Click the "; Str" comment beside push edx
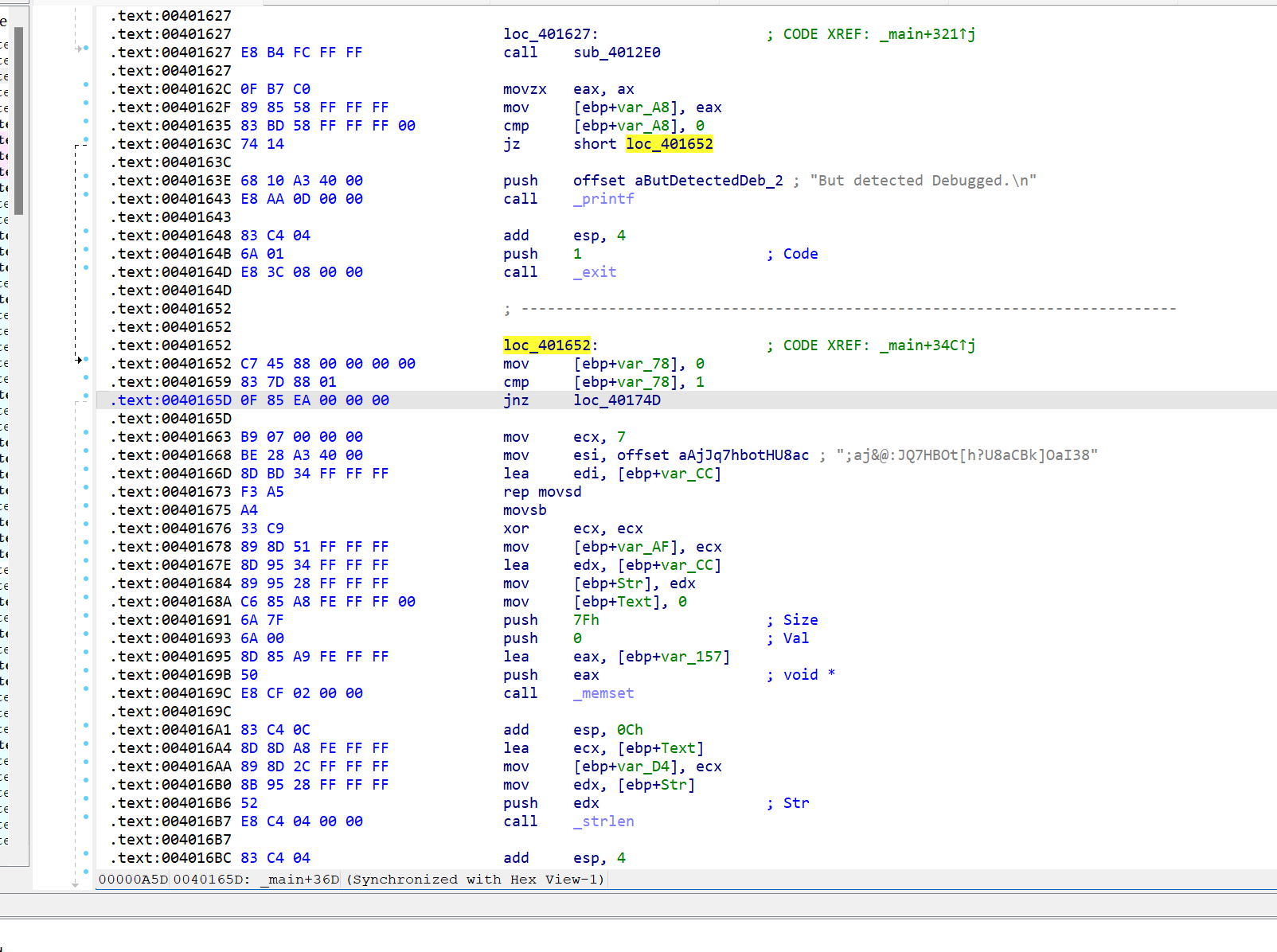Viewport: 1277px width, 952px height. point(788,803)
